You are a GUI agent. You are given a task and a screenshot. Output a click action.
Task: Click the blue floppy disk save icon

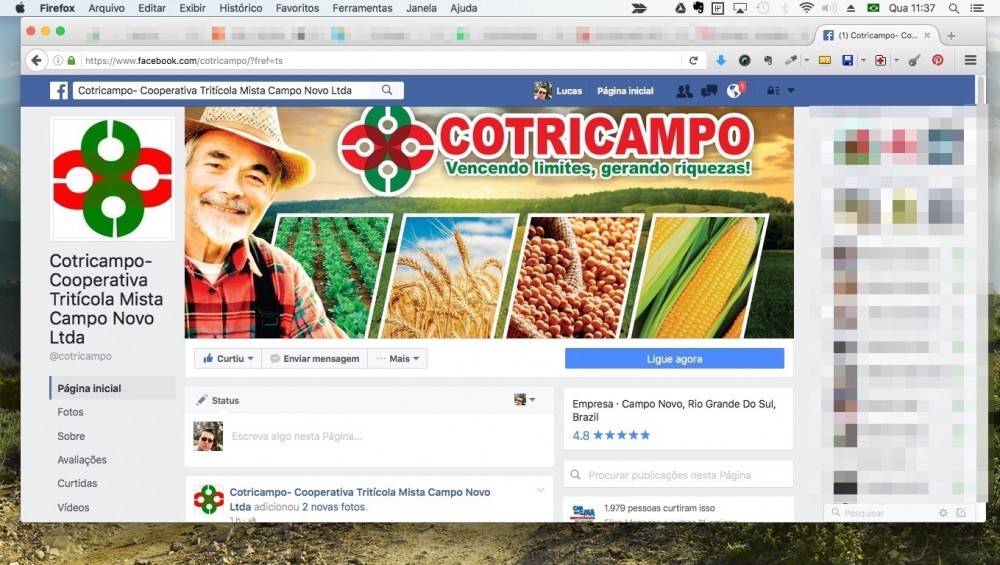point(848,60)
